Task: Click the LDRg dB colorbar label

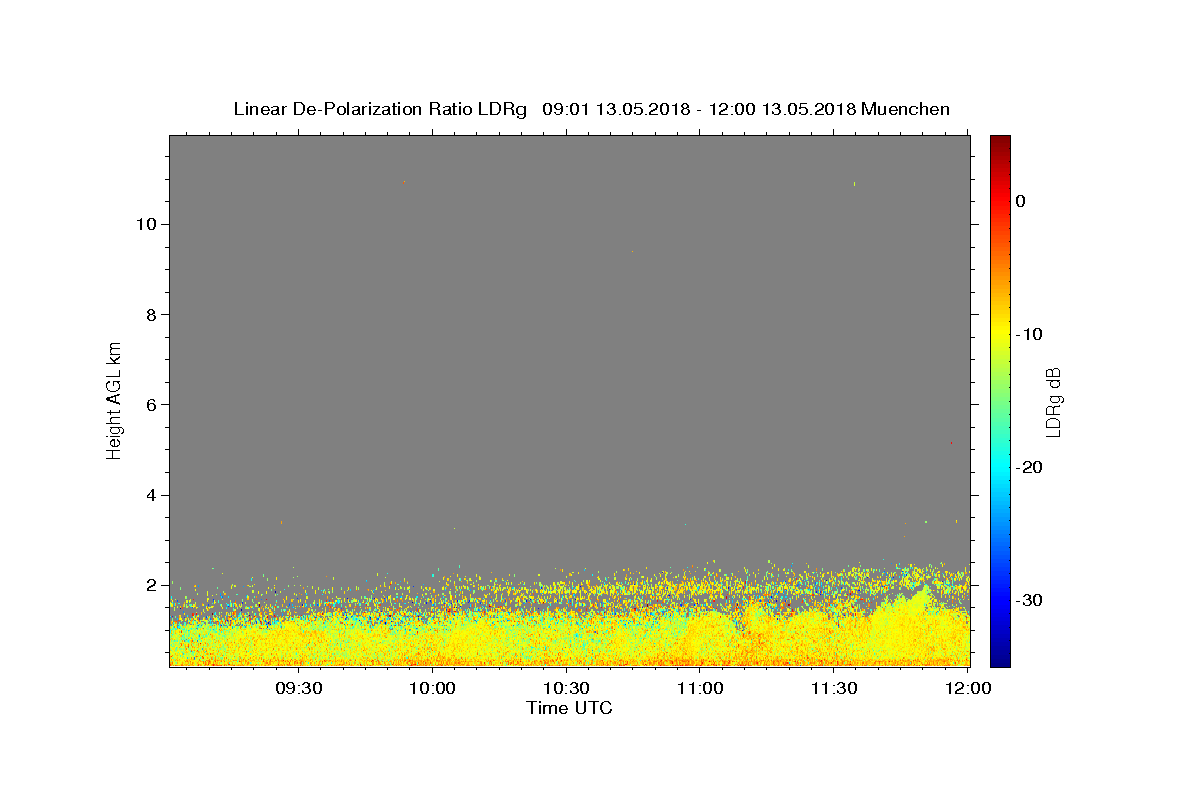Action: [x=1052, y=401]
